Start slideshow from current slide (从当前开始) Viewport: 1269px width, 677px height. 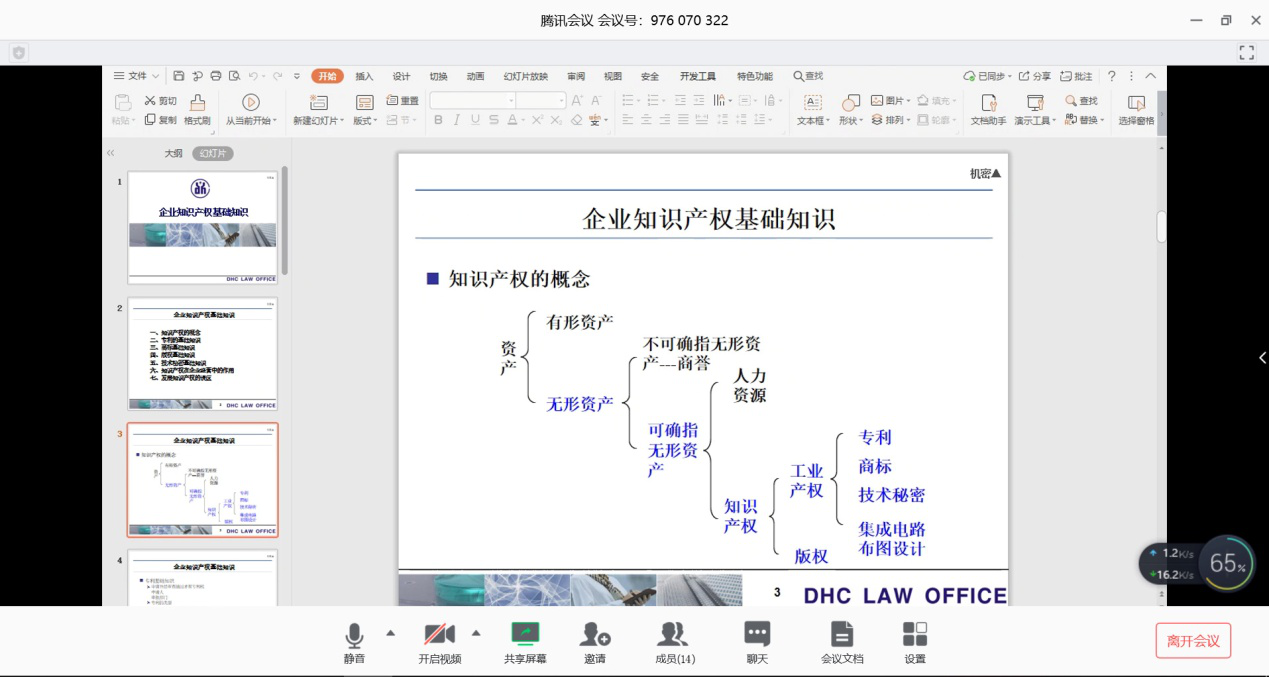(x=250, y=110)
